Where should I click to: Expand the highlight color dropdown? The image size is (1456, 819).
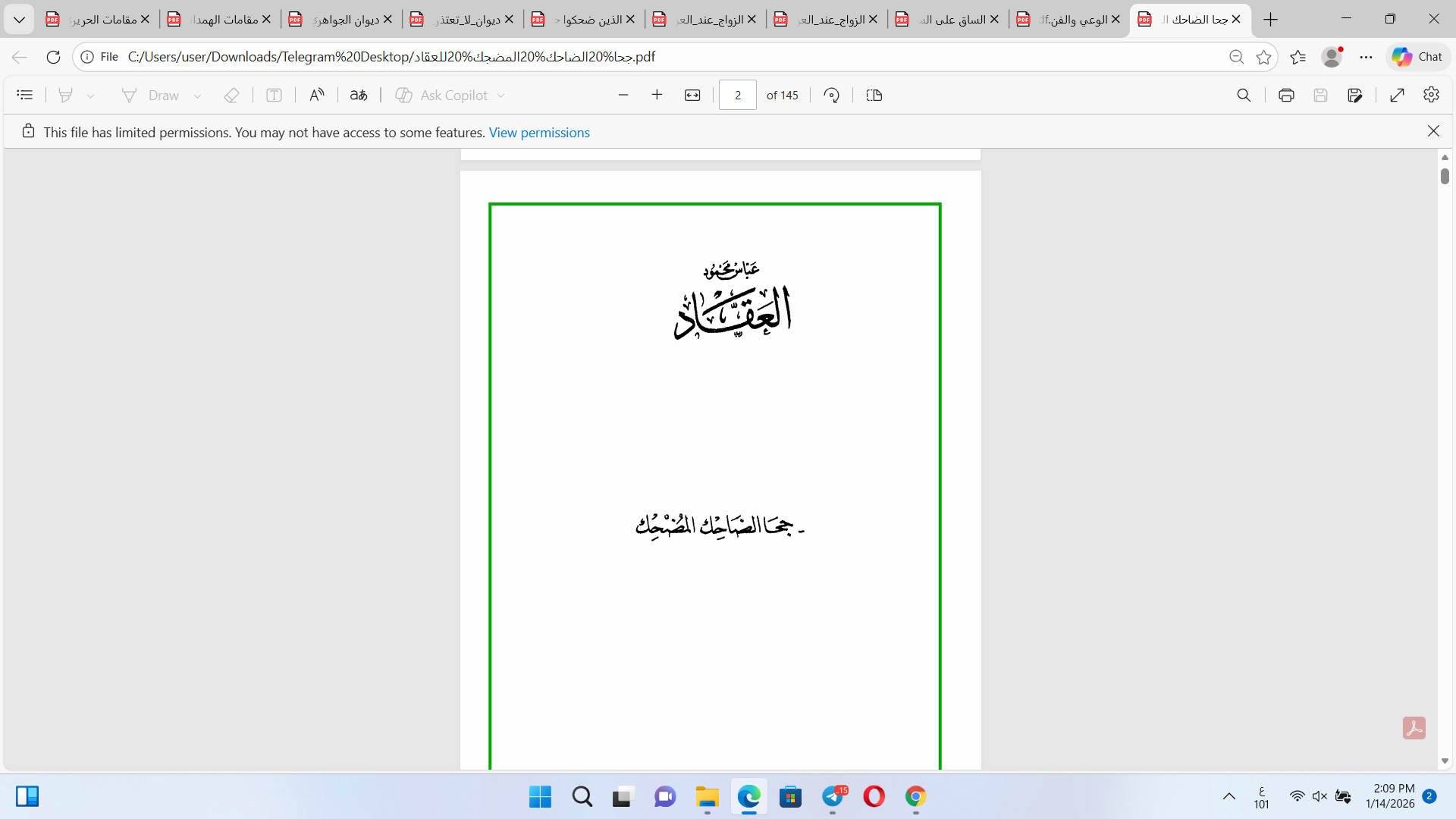click(91, 96)
